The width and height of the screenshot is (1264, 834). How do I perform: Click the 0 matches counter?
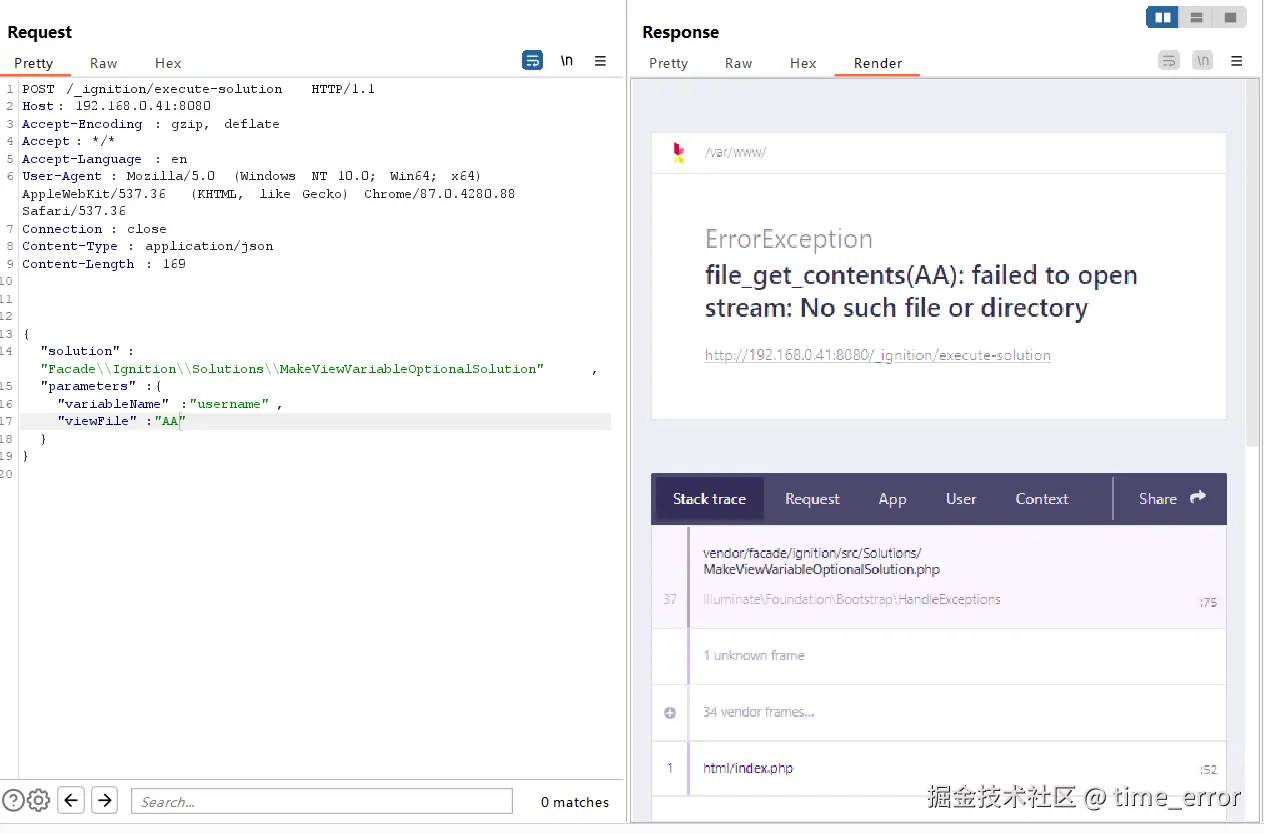(x=575, y=802)
